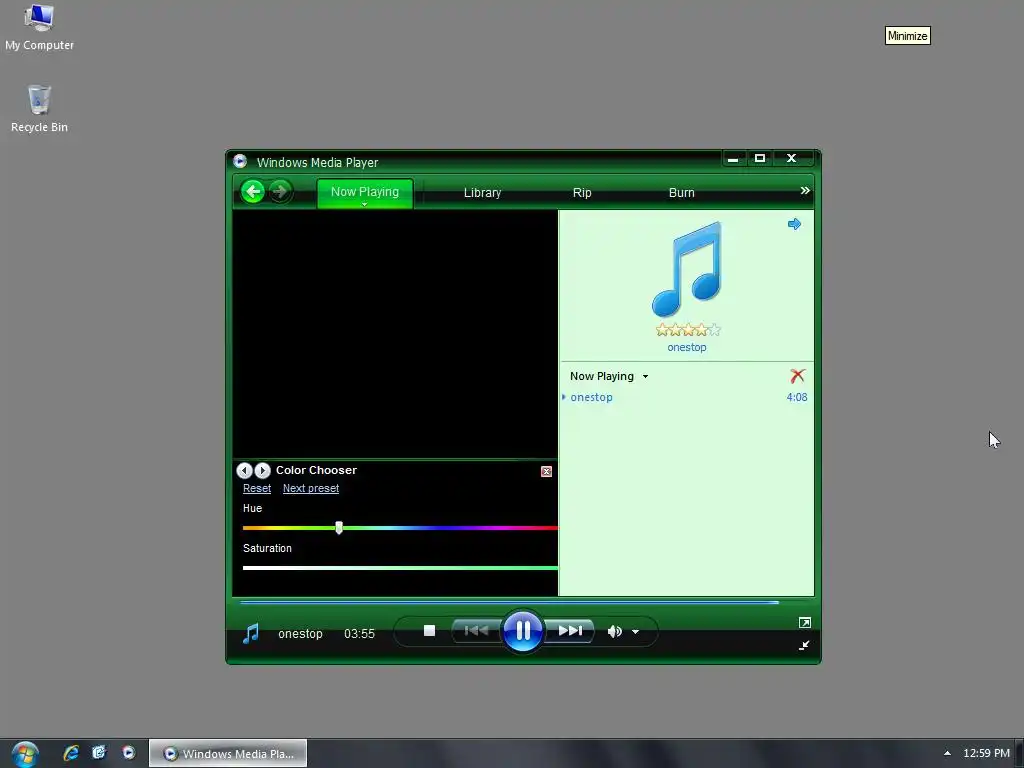Pause the playing song
This screenshot has height=768, width=1024.
click(522, 631)
